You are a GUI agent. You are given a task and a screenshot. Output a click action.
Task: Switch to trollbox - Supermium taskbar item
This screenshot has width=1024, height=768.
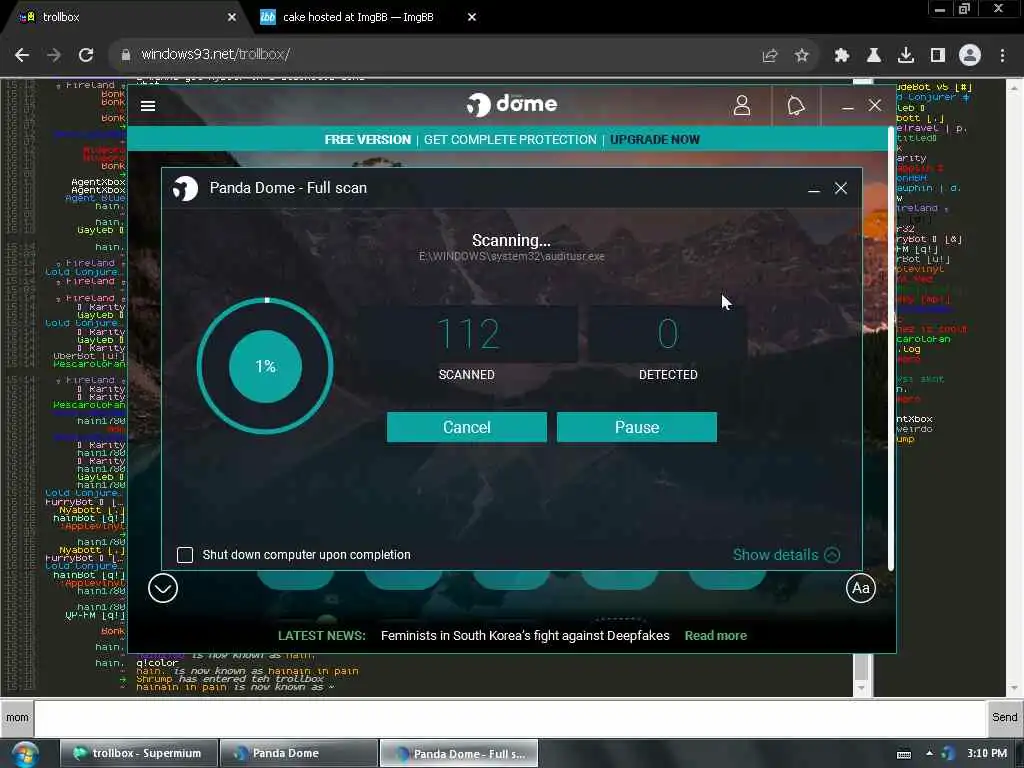point(138,754)
